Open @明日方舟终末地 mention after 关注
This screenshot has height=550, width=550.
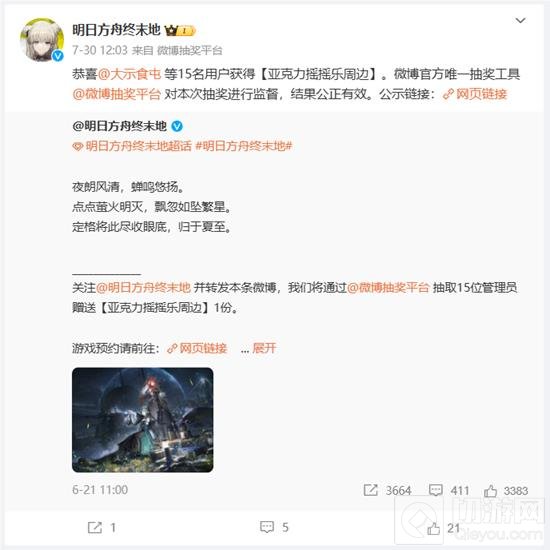(x=143, y=288)
